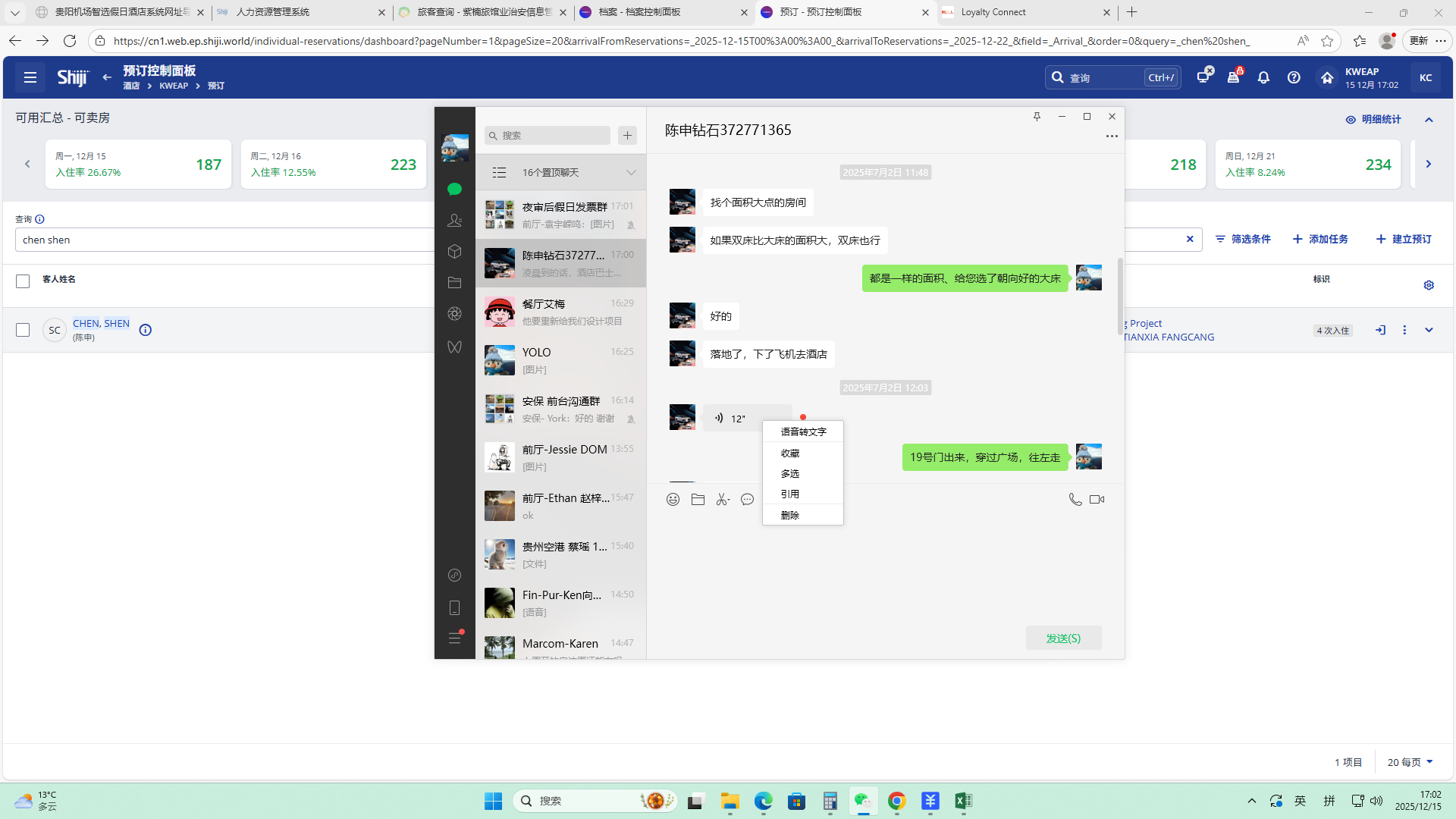The width and height of the screenshot is (1456, 819).
Task: Open the WeChat favorites cube icon
Action: coord(454,251)
